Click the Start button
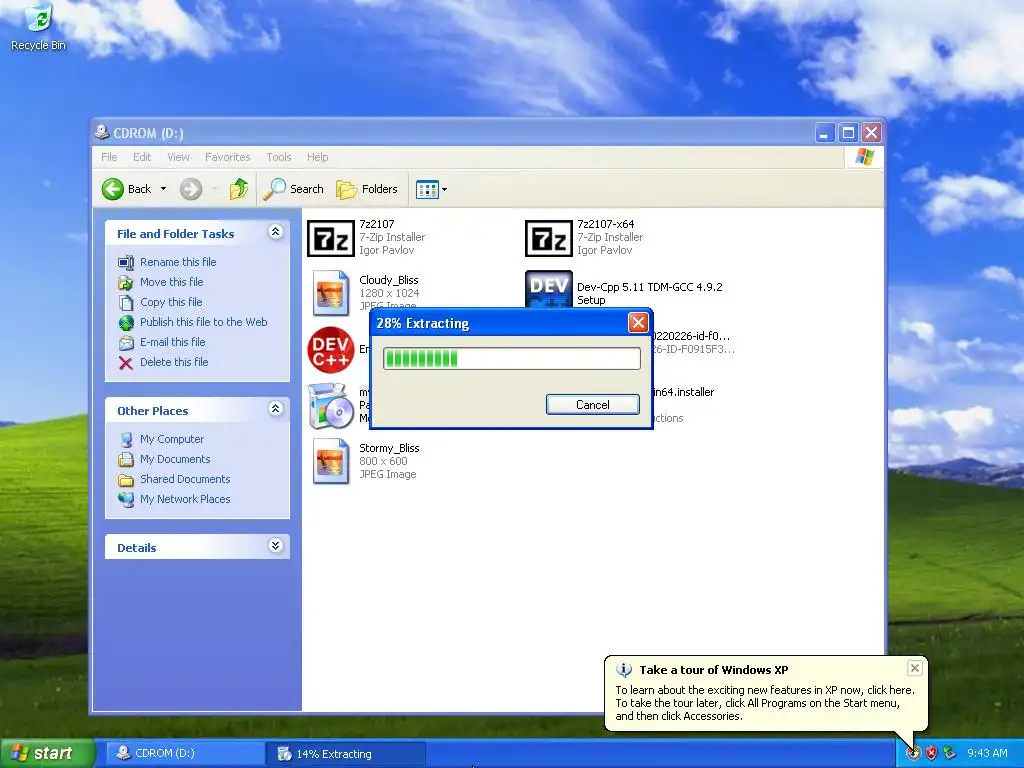 (x=47, y=754)
